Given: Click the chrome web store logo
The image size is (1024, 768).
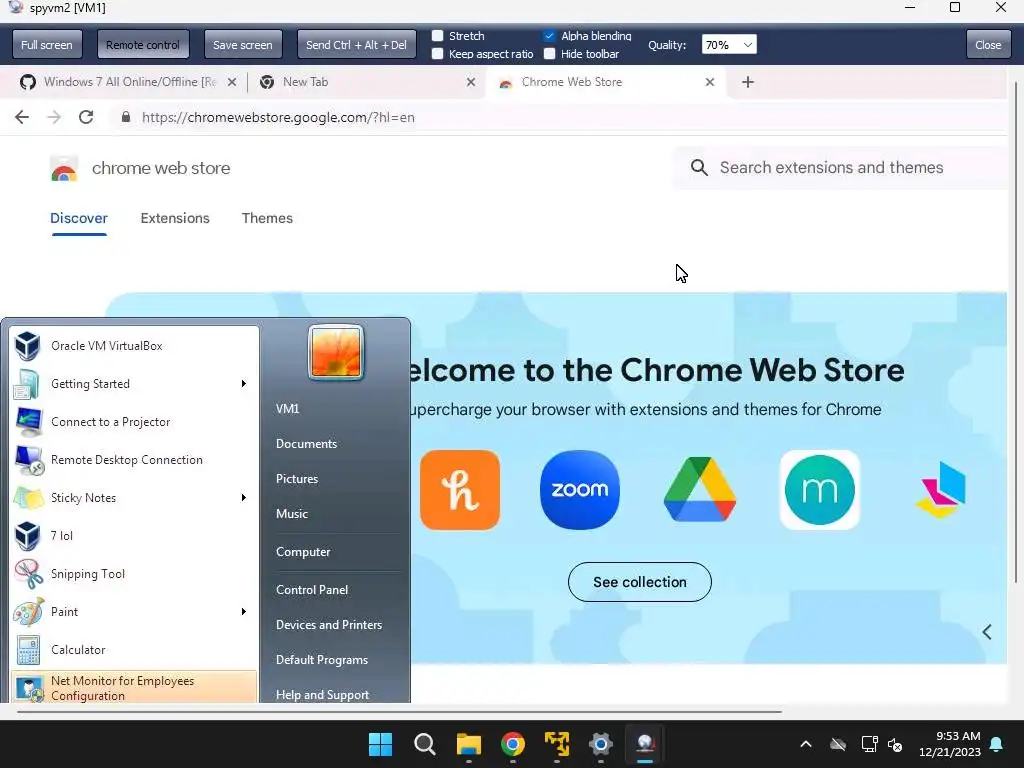Looking at the screenshot, I should pyautogui.click(x=64, y=168).
